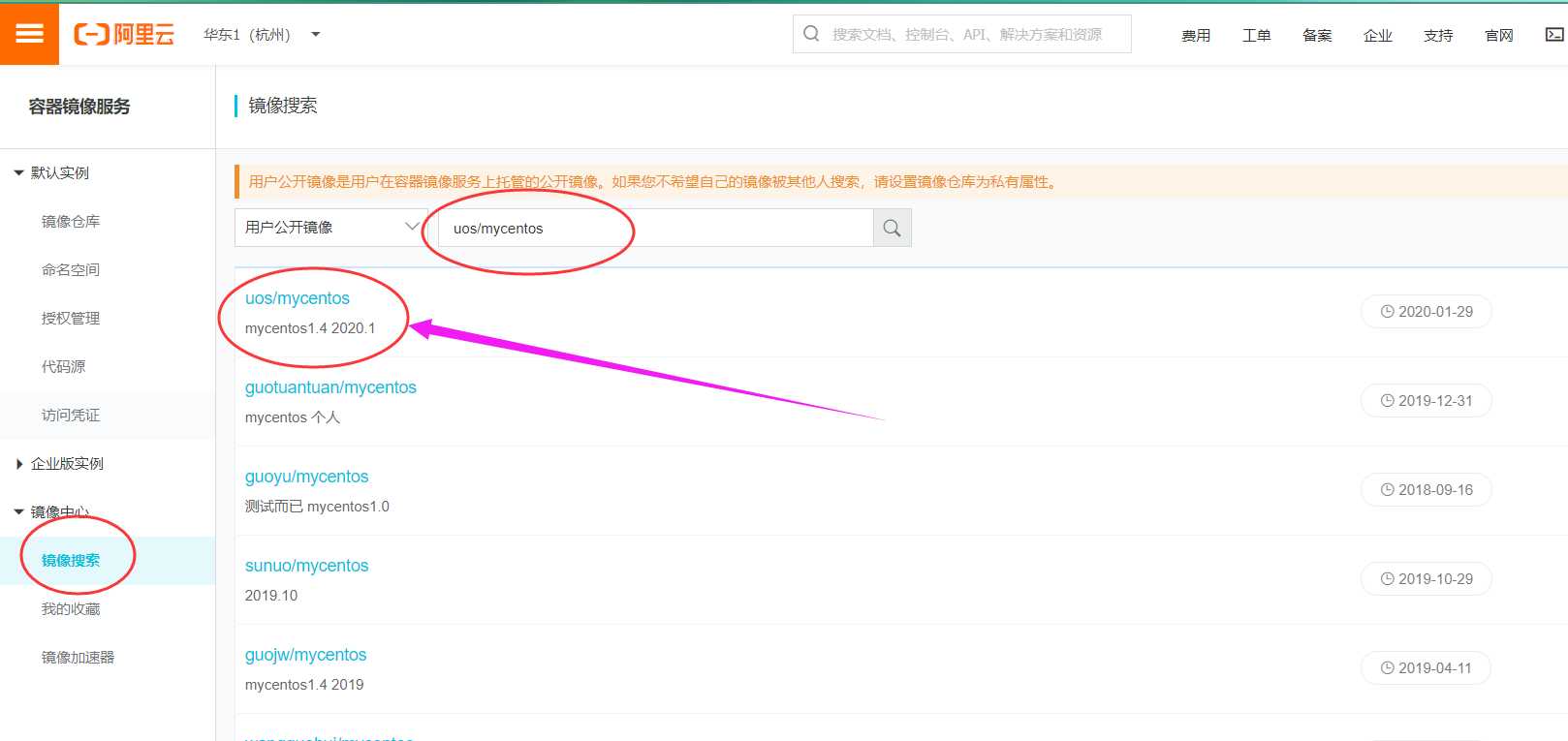Click the 镜像搜索 page heading

tap(283, 106)
